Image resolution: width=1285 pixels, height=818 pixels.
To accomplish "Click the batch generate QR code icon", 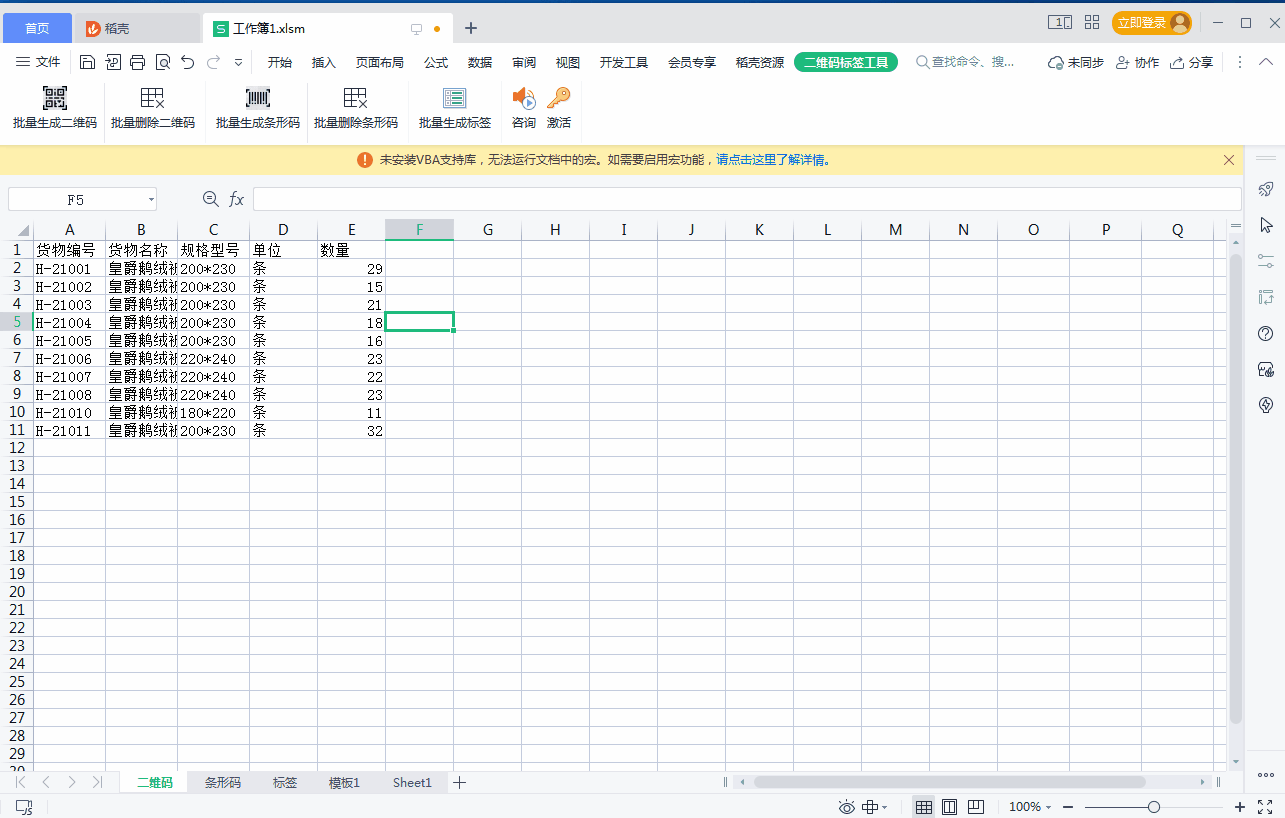I will 55,98.
